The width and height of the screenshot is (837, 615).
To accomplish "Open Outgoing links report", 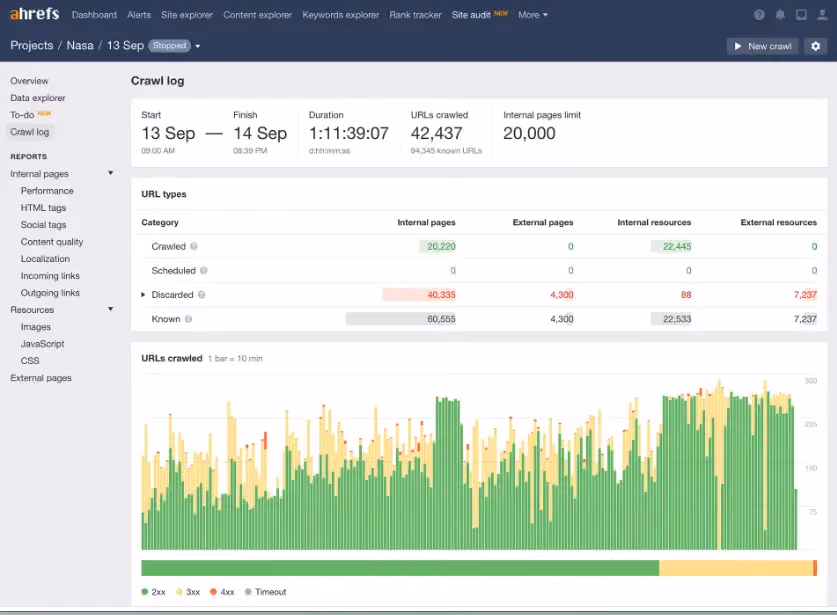I will (50, 293).
